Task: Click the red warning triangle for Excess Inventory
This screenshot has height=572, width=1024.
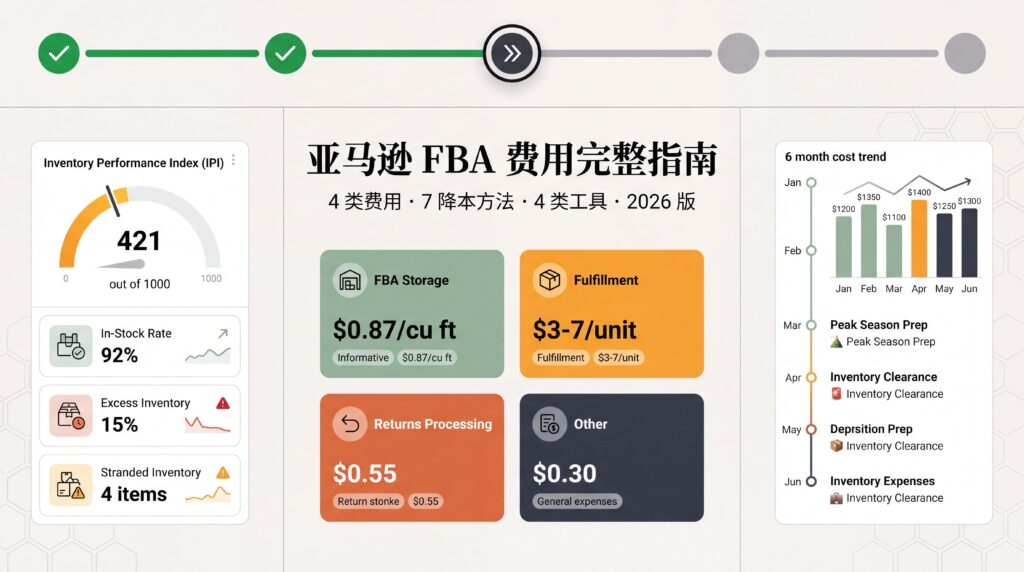Action: 223,403
